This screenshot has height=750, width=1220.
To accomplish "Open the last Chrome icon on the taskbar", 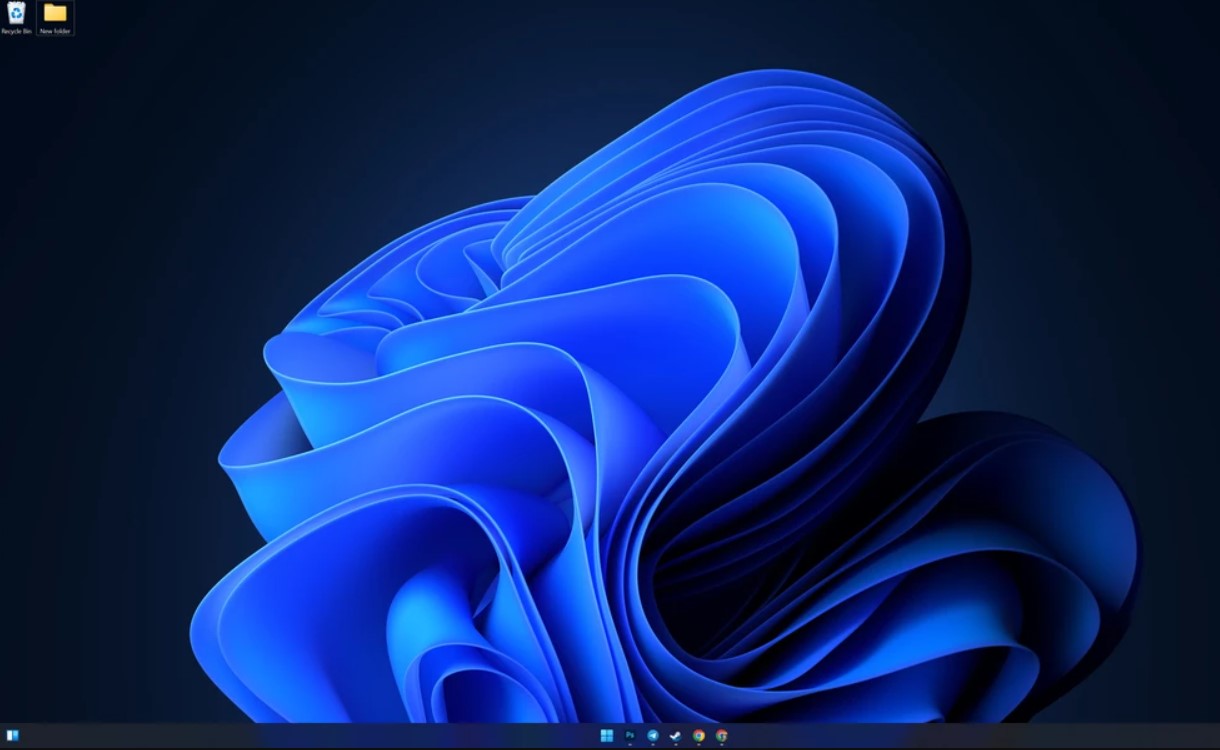I will (722, 736).
